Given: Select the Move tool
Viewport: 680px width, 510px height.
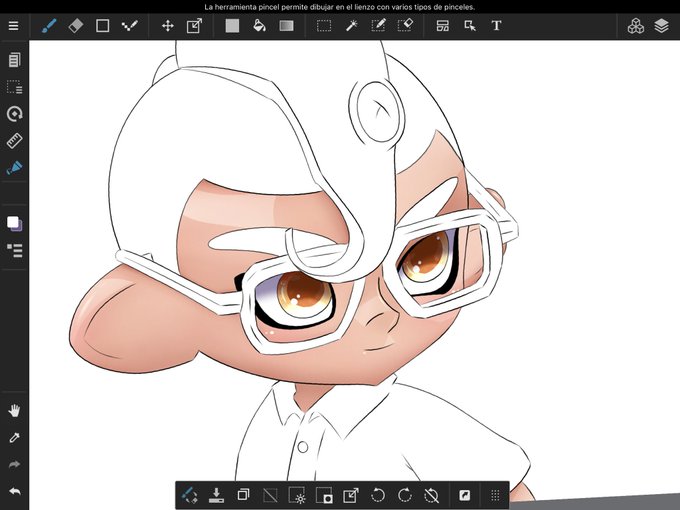Looking at the screenshot, I should point(168,26).
